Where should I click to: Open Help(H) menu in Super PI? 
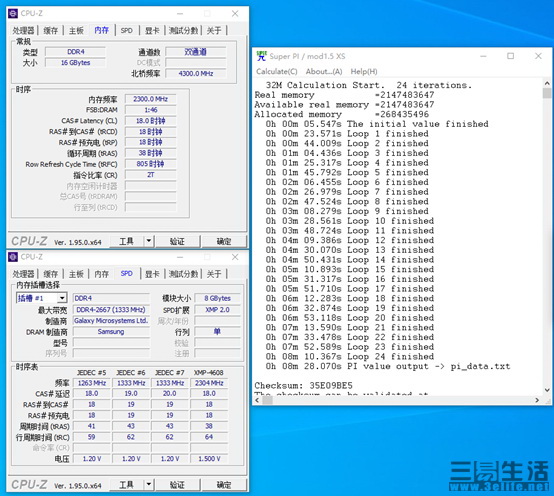point(364,71)
